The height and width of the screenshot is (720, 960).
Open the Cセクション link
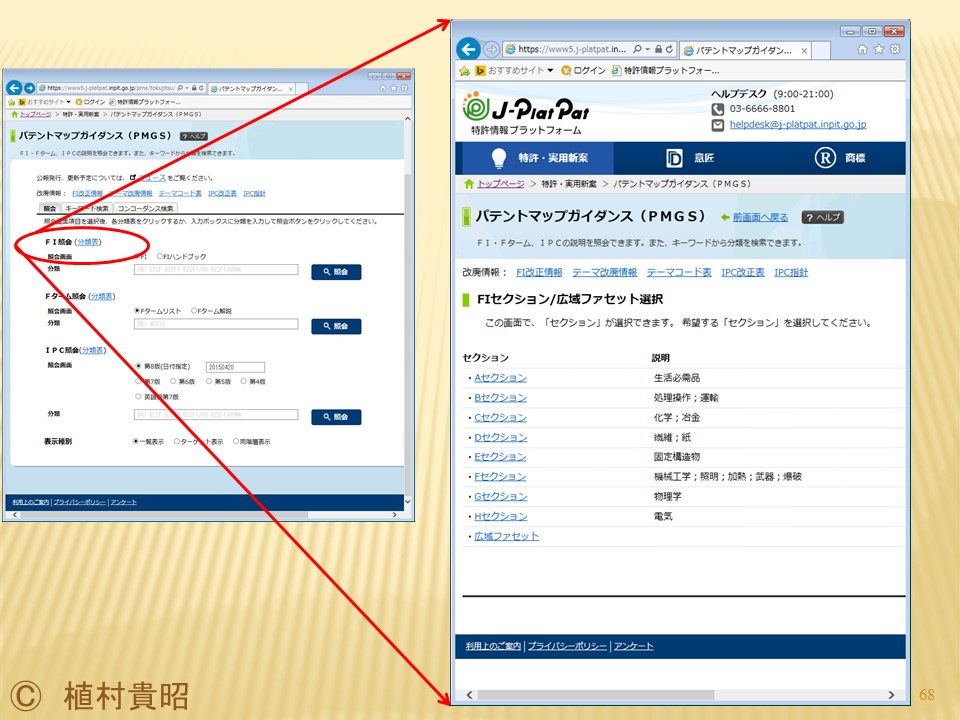click(x=500, y=418)
